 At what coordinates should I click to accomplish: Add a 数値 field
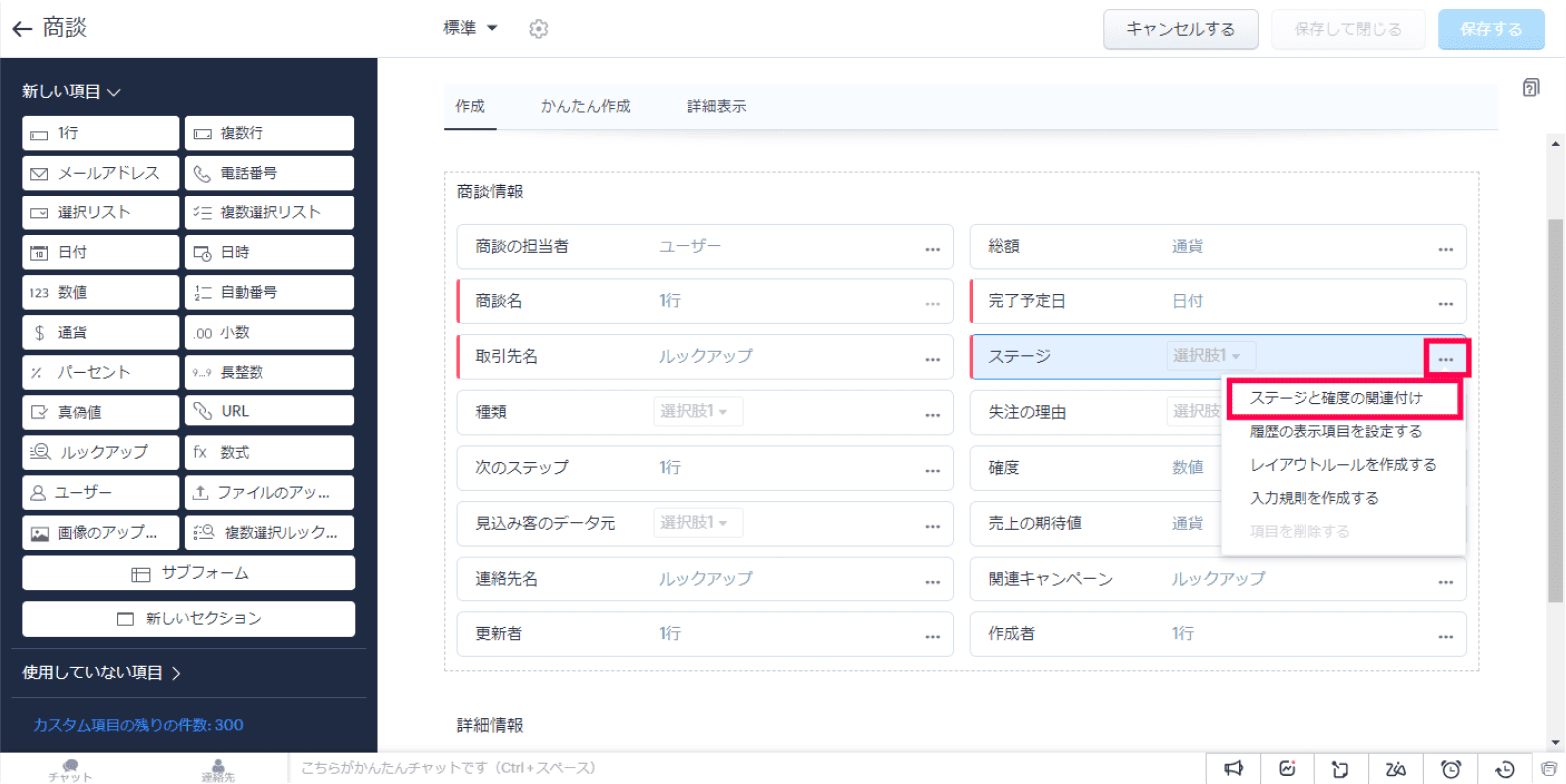(x=101, y=292)
